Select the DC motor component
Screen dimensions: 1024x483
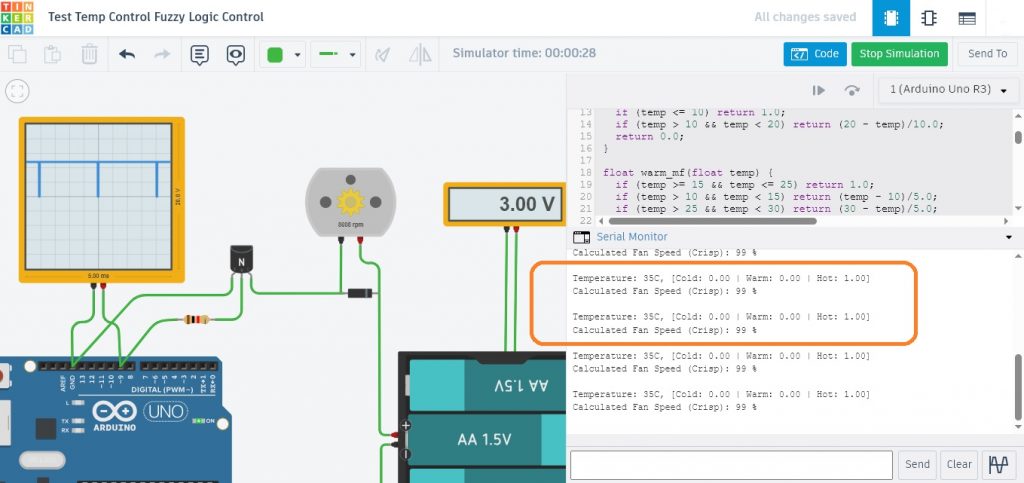(351, 202)
